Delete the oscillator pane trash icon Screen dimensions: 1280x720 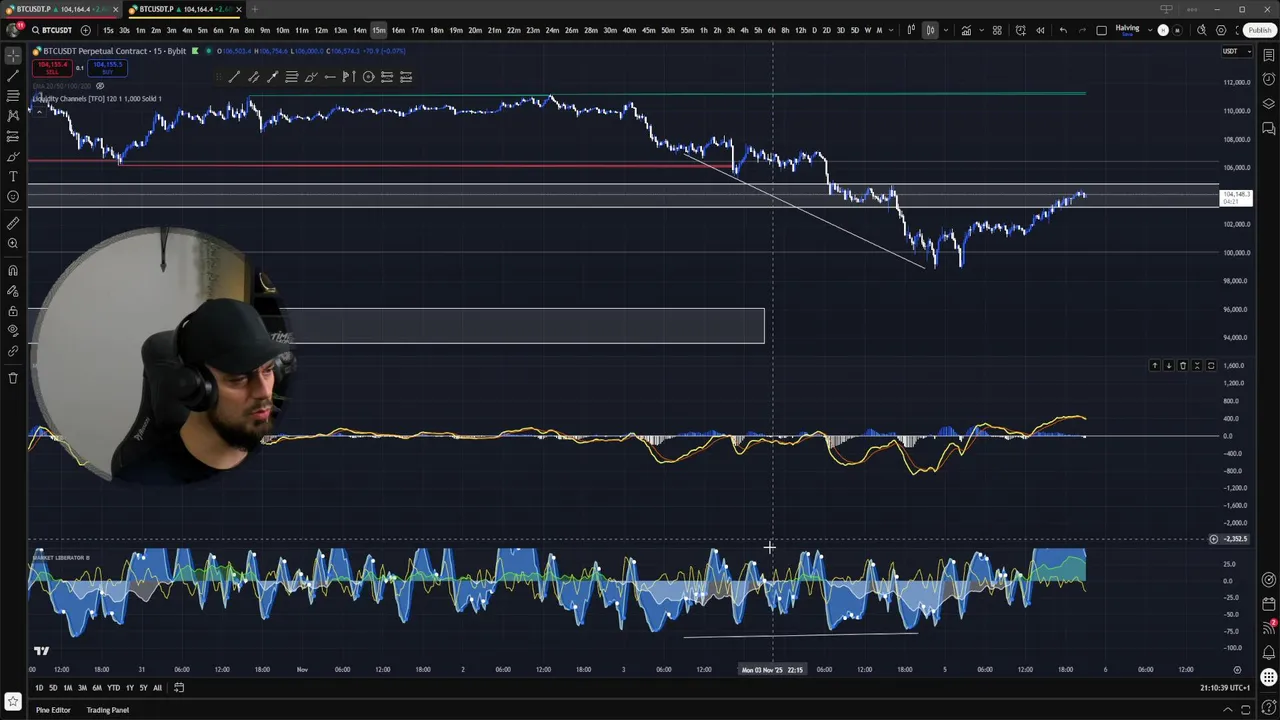point(1183,366)
